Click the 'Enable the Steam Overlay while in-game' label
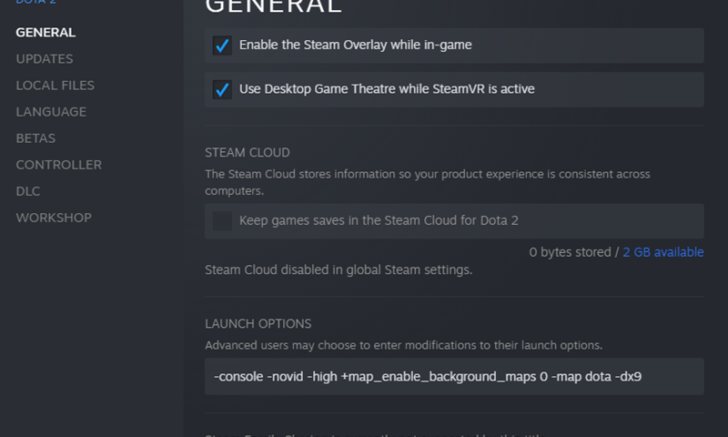Viewport: 728px width, 437px height. [x=355, y=45]
